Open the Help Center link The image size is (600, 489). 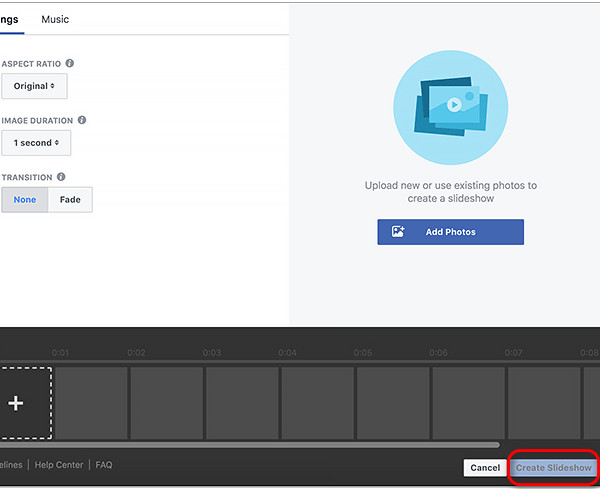[59, 465]
